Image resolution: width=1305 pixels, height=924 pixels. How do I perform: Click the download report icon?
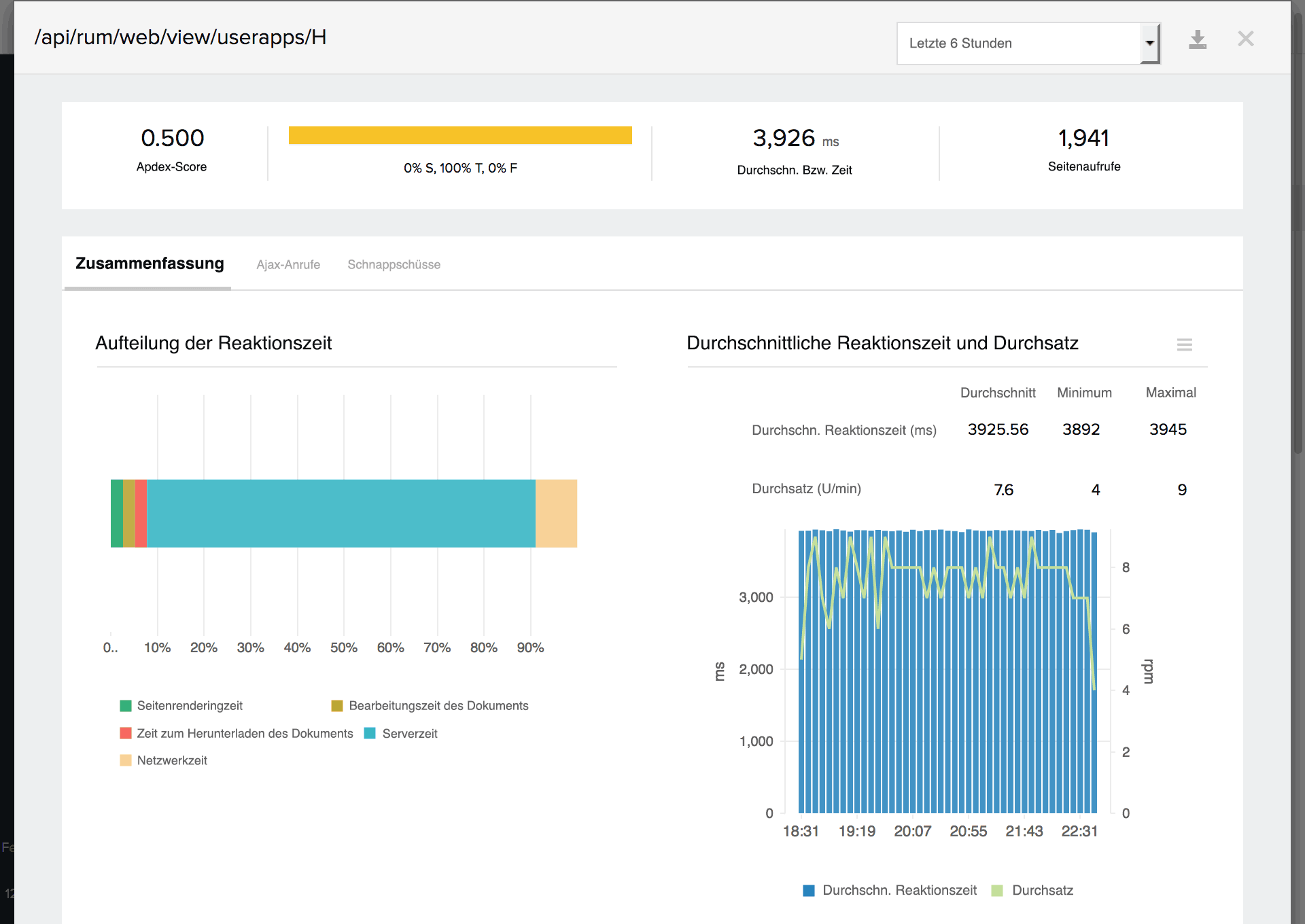pos(1197,40)
